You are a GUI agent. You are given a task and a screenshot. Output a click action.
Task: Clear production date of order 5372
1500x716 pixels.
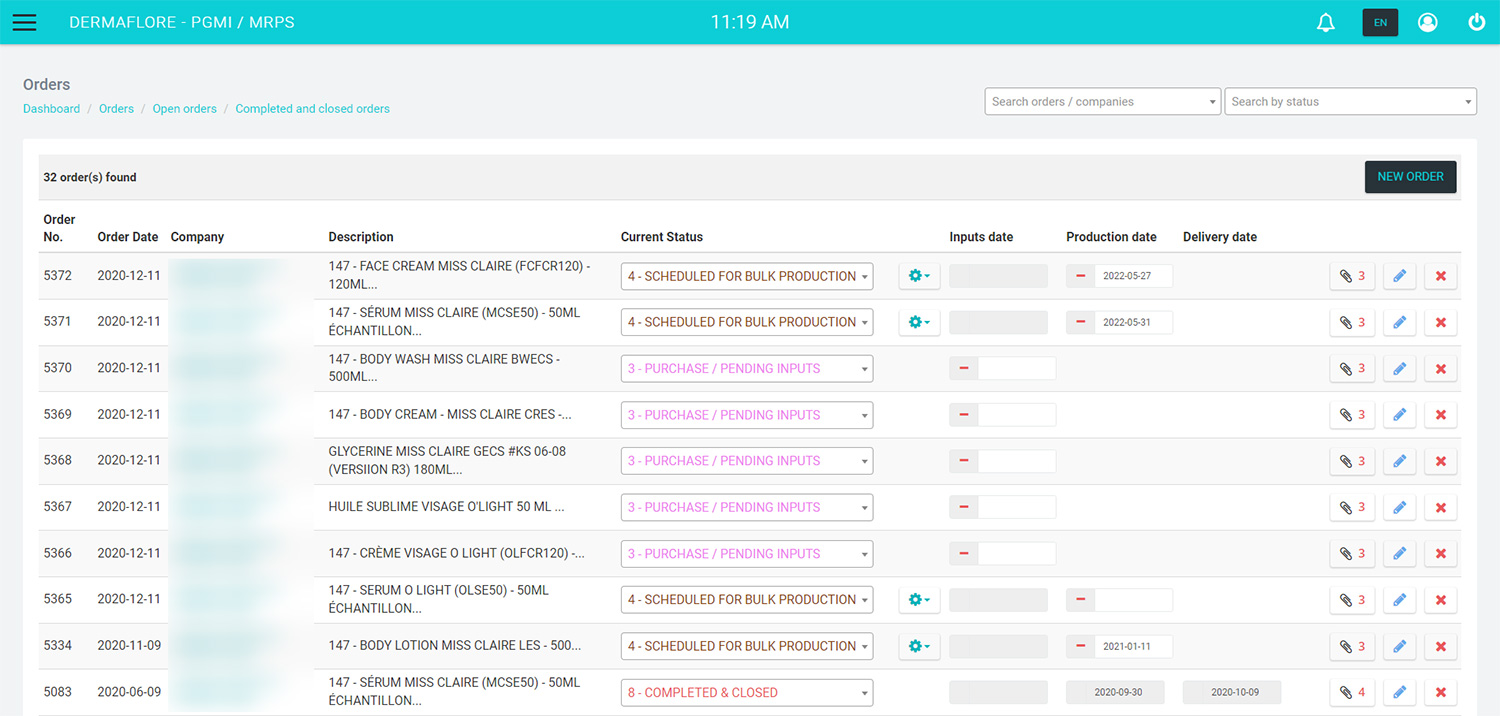point(1080,276)
